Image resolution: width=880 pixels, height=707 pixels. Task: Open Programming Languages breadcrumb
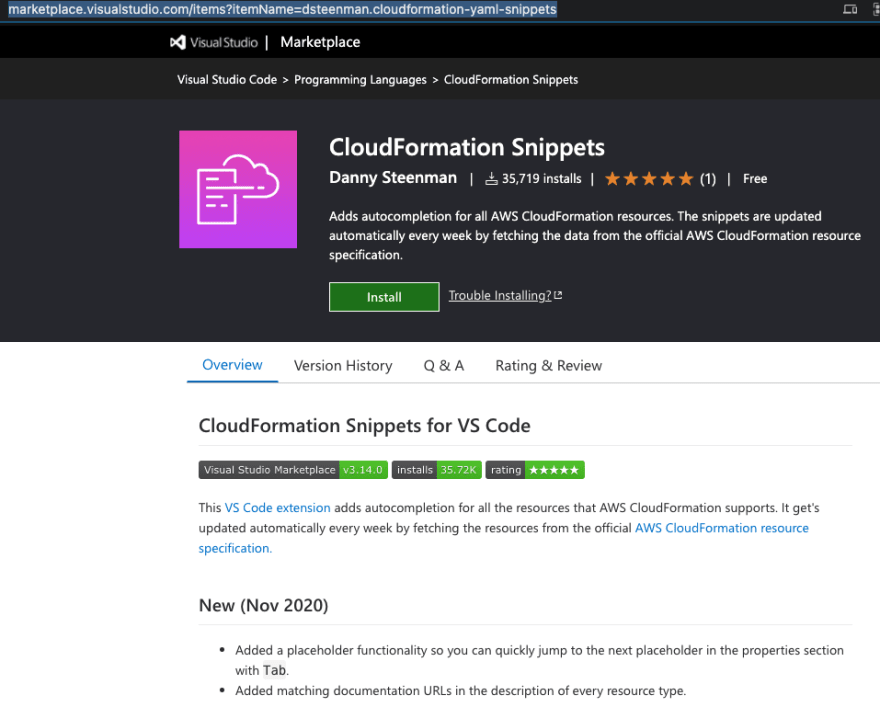[x=360, y=80]
